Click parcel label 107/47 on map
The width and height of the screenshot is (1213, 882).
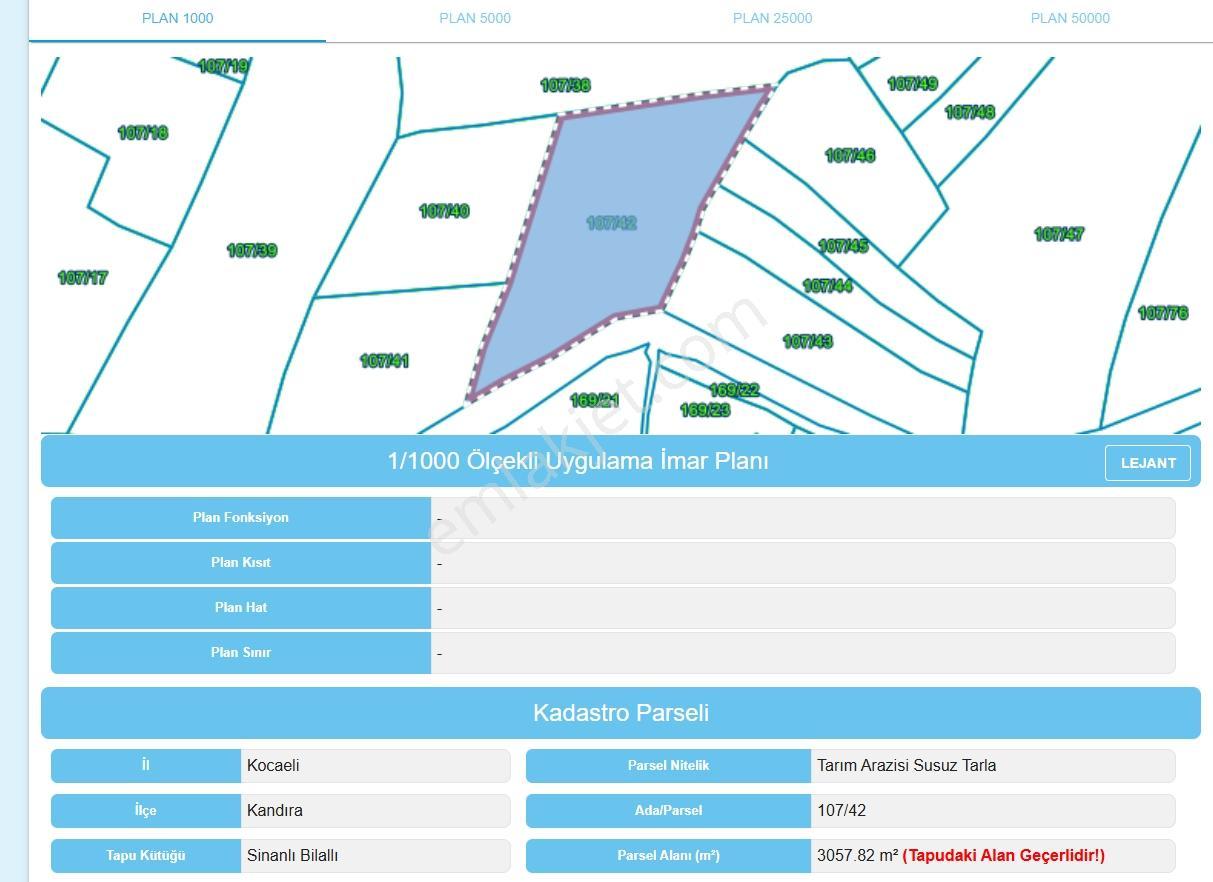pyautogui.click(x=1059, y=235)
